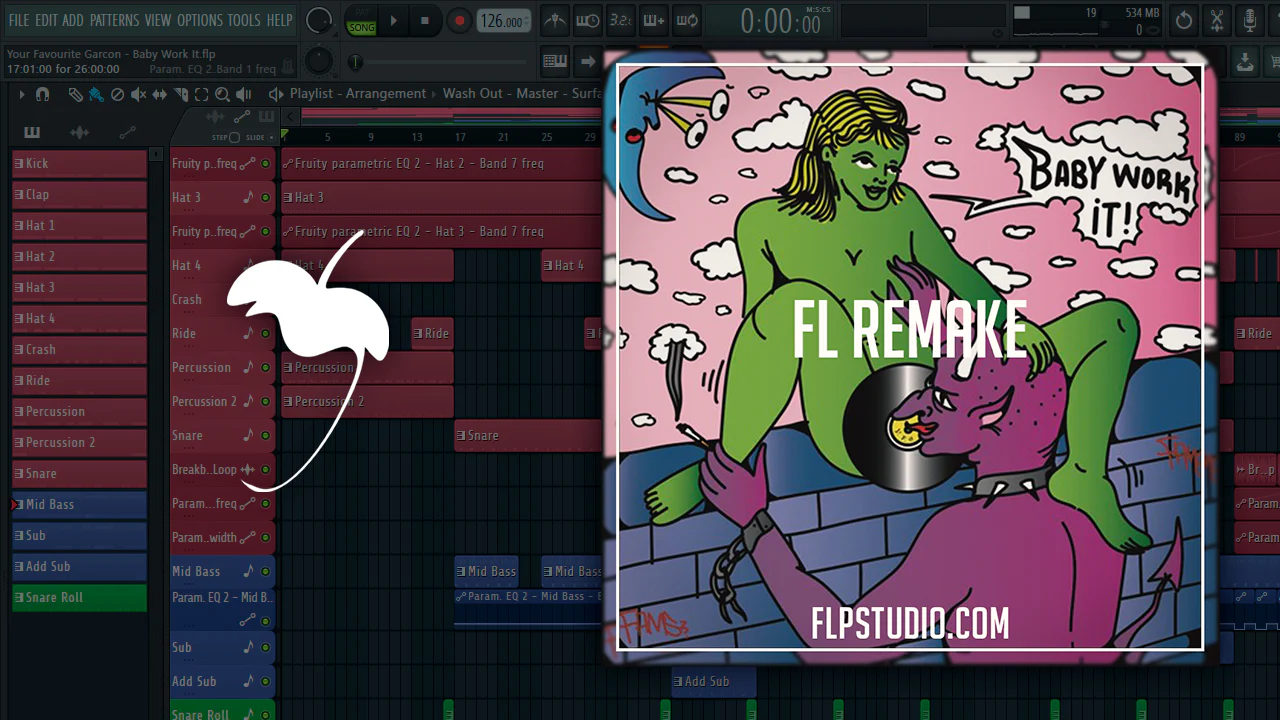Image resolution: width=1280 pixels, height=720 pixels.
Task: Start playback with the play button
Action: 394,20
